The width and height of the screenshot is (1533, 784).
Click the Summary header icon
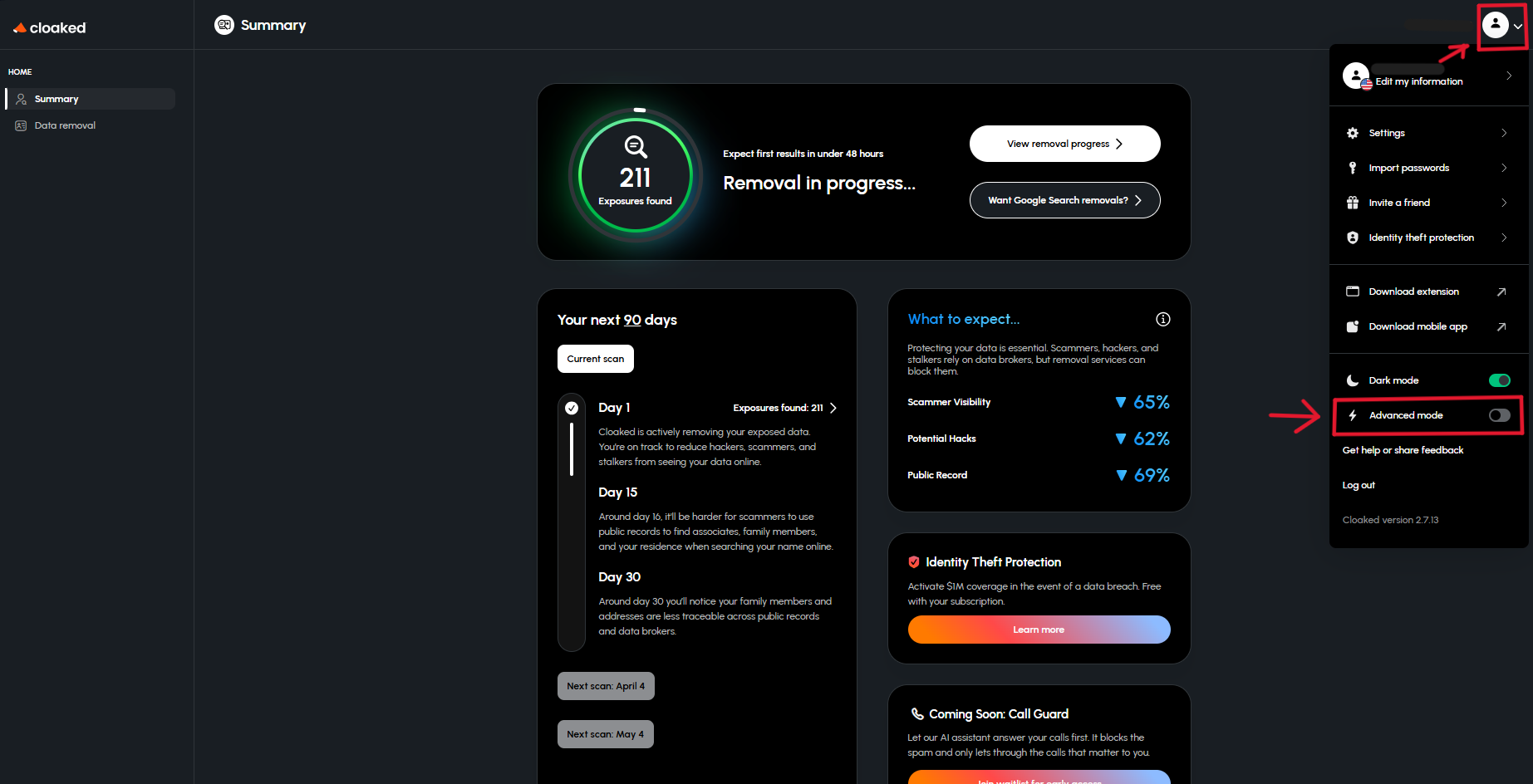[x=224, y=25]
